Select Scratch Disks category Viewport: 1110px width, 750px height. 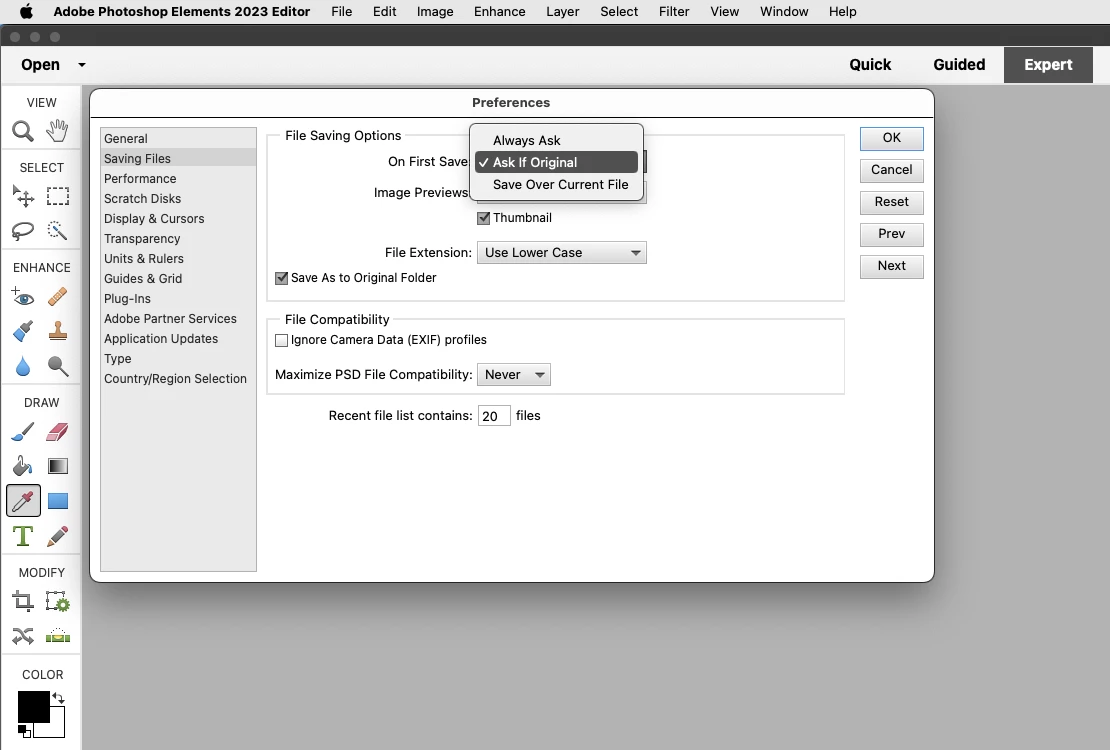(x=178, y=199)
